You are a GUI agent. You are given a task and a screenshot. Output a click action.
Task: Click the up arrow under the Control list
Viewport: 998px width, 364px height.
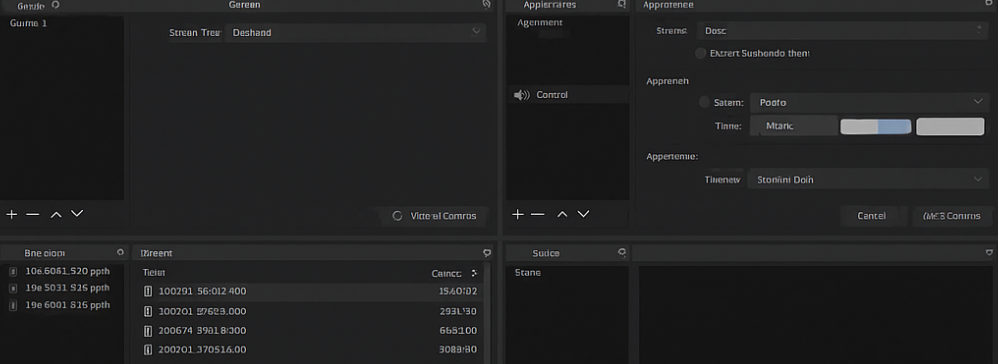pos(562,214)
